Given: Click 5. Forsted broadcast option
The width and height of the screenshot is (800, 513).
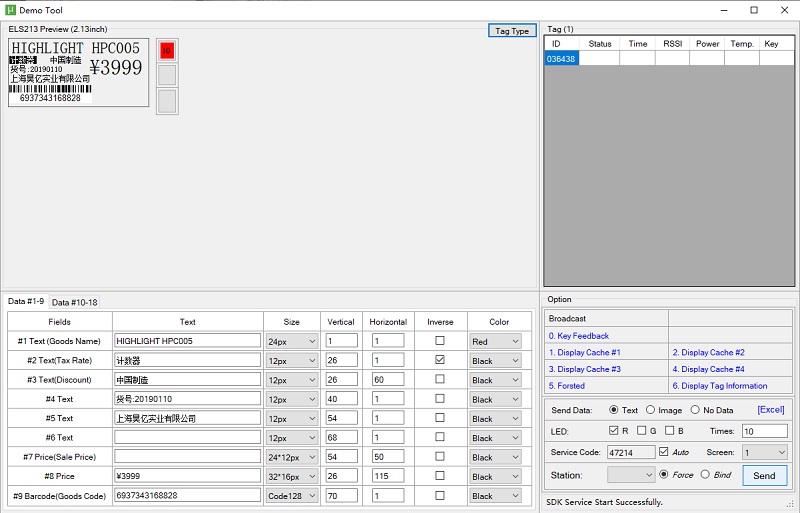Looking at the screenshot, I should (567, 386).
